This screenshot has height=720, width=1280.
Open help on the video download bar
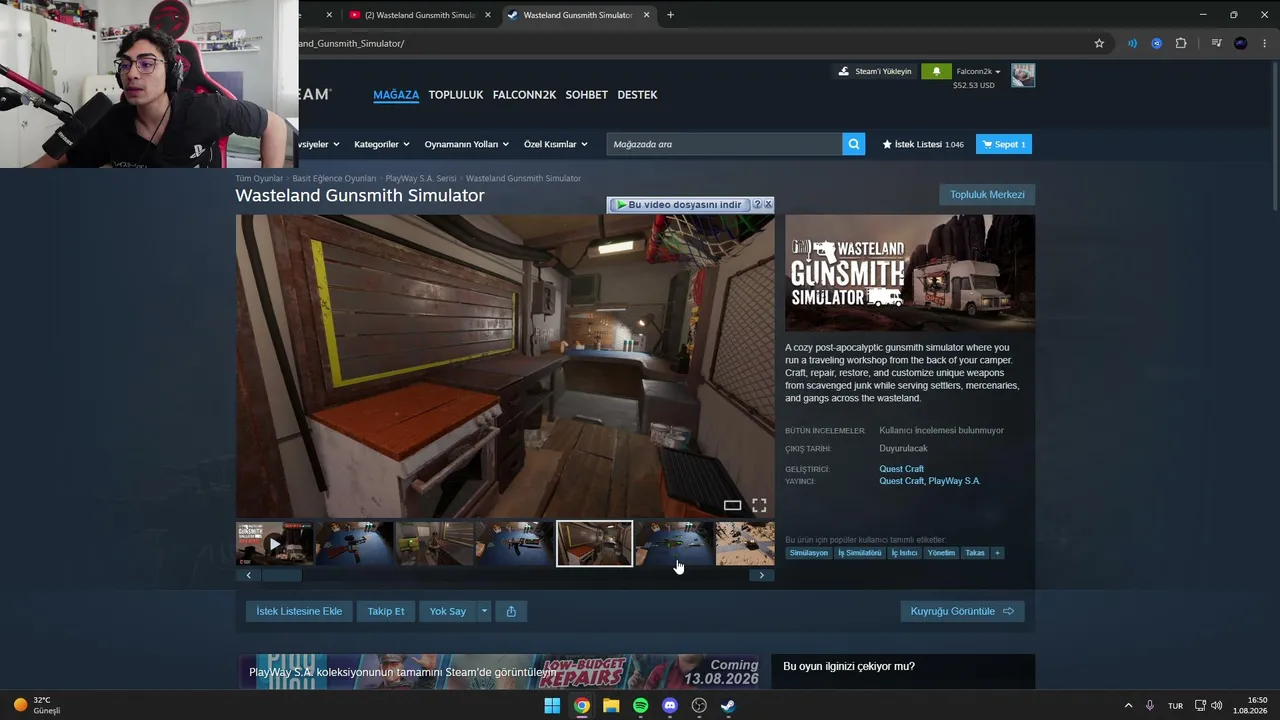click(757, 204)
